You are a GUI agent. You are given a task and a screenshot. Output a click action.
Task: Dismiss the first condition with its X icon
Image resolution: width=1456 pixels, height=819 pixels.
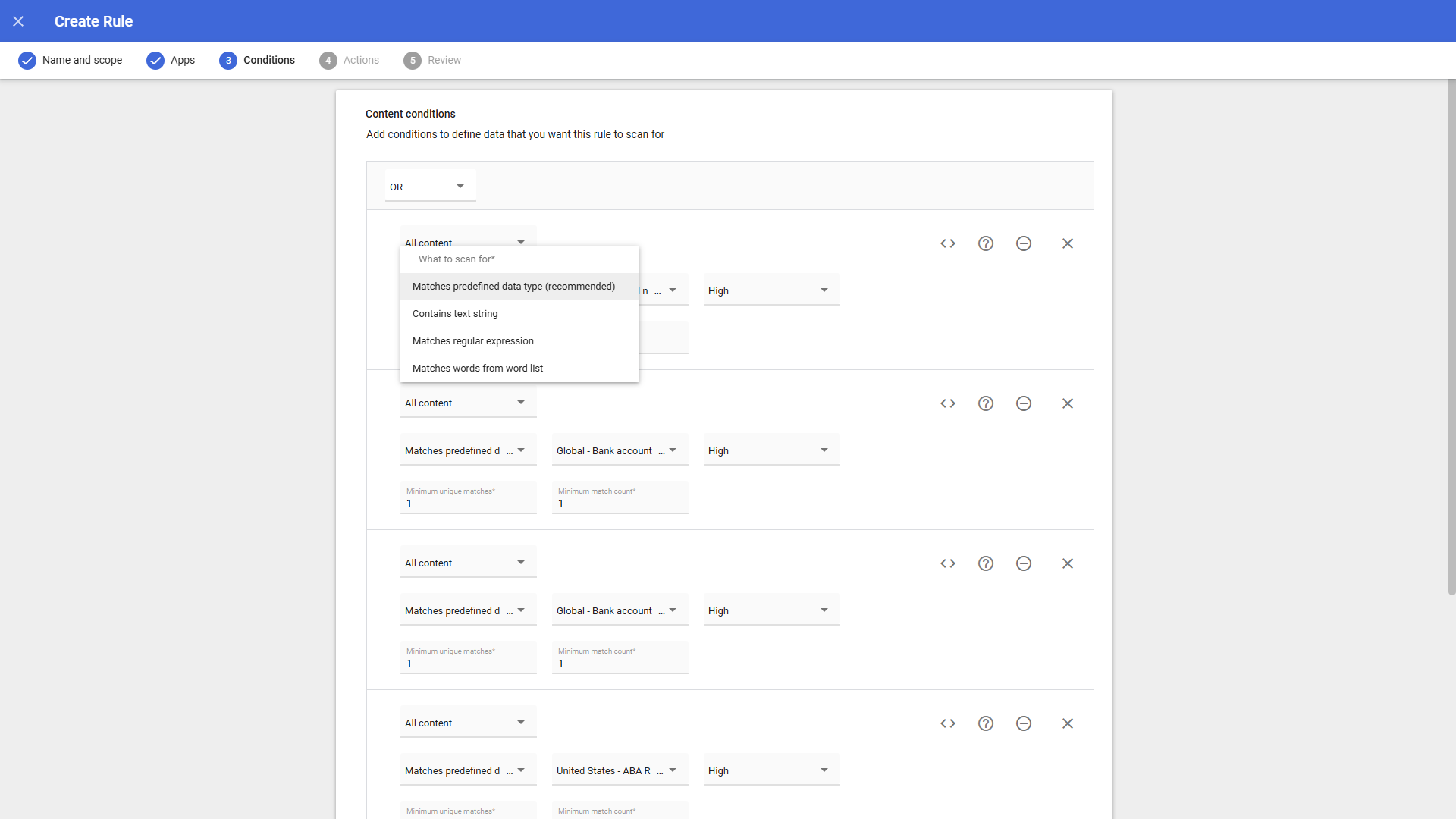(x=1068, y=243)
